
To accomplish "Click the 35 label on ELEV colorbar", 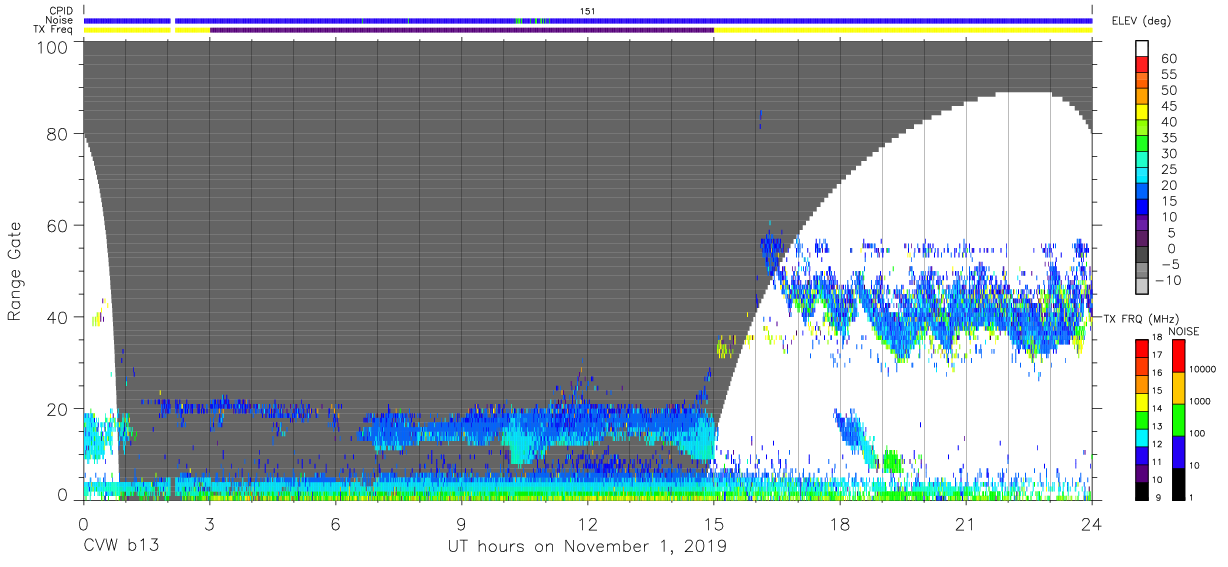I will click(1169, 138).
